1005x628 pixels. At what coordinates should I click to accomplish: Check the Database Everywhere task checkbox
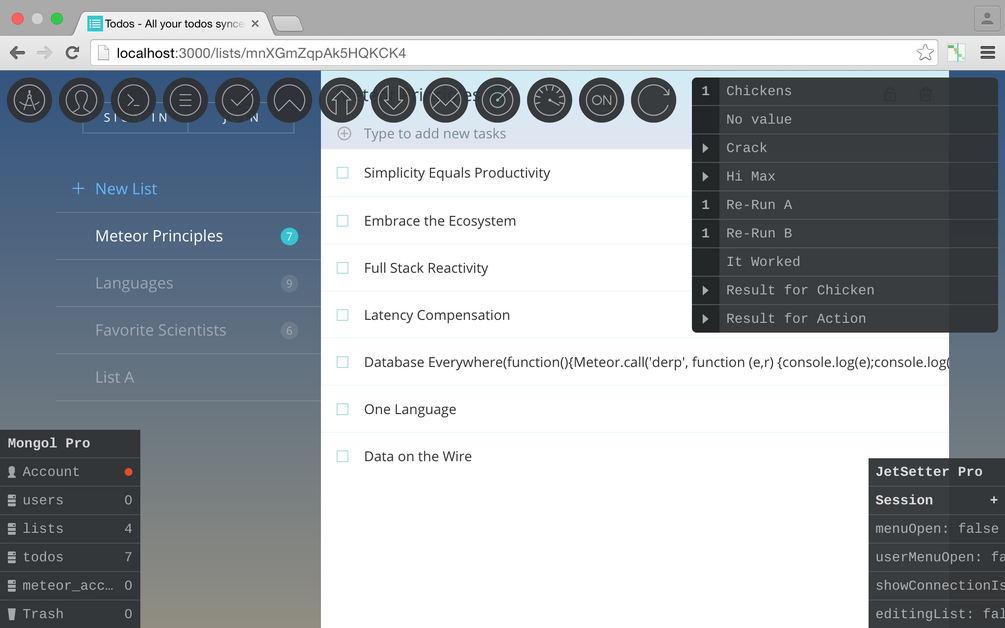pyautogui.click(x=343, y=362)
